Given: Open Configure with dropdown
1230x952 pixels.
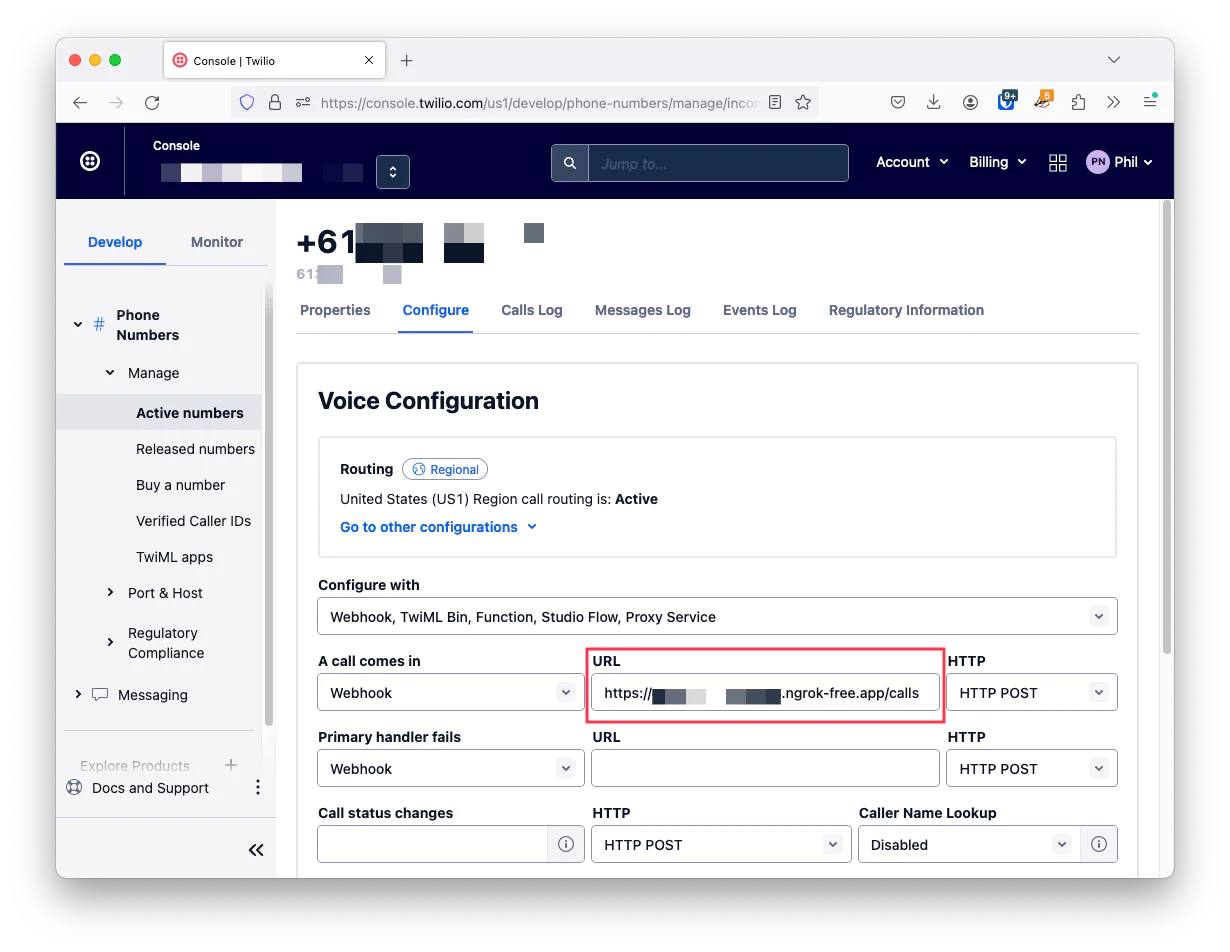Looking at the screenshot, I should pyautogui.click(x=717, y=616).
